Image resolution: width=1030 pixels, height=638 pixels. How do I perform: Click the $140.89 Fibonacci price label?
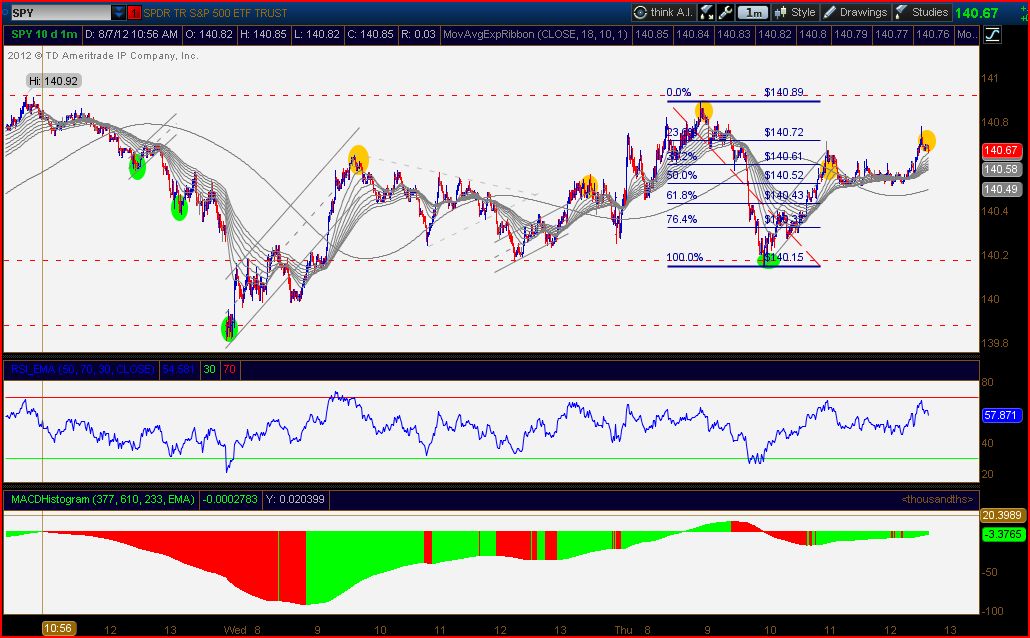[x=784, y=93]
